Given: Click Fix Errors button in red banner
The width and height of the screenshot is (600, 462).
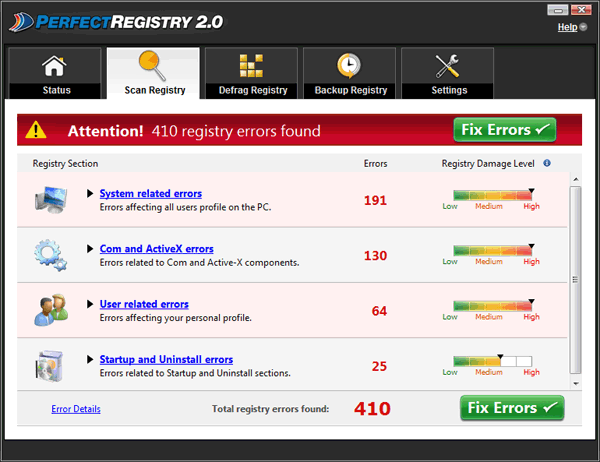Looking at the screenshot, I should tap(505, 130).
